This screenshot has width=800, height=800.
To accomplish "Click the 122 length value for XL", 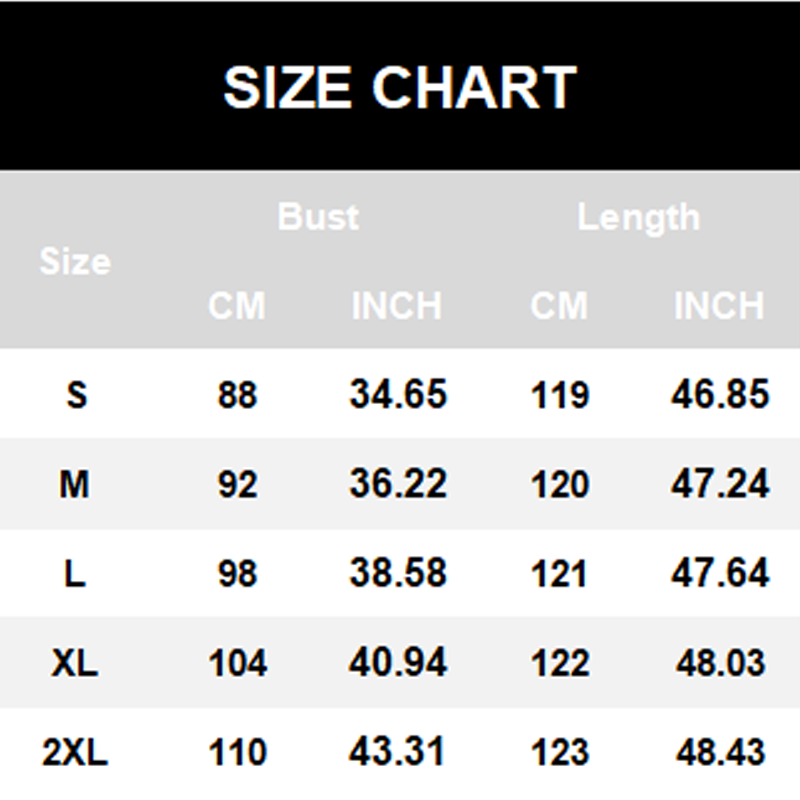I will 559,663.
